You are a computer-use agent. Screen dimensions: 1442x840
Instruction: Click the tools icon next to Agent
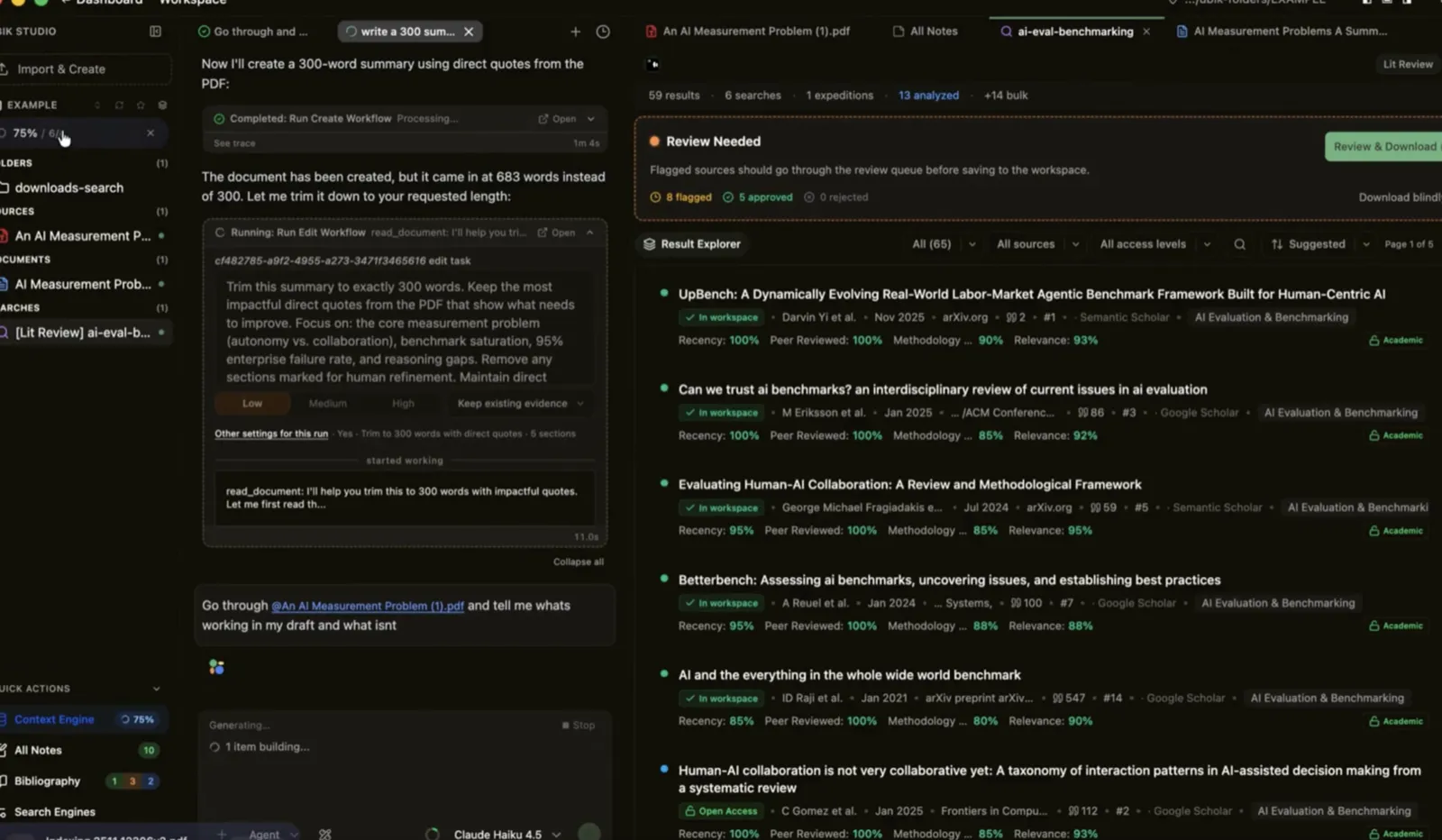tap(325, 835)
